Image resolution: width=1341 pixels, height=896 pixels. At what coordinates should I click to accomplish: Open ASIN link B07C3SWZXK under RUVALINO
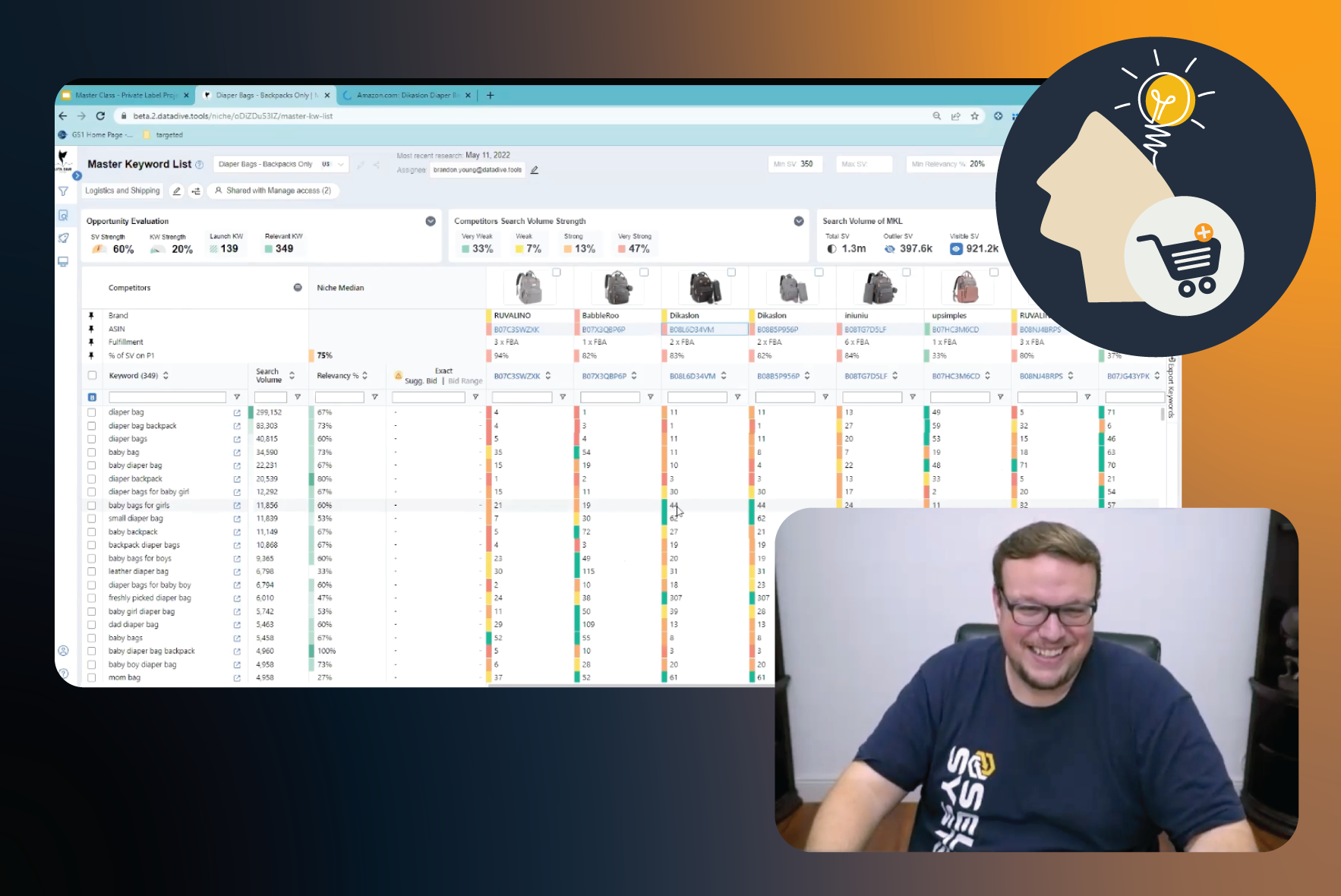pos(516,330)
